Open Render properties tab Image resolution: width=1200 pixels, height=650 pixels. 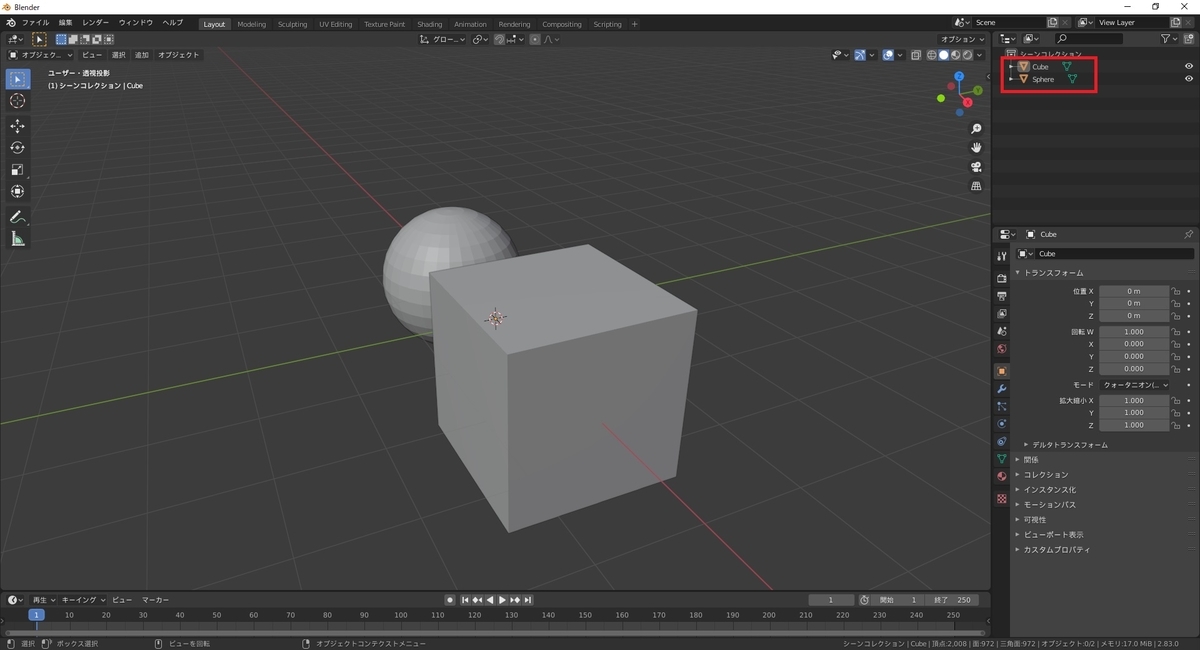(1002, 278)
